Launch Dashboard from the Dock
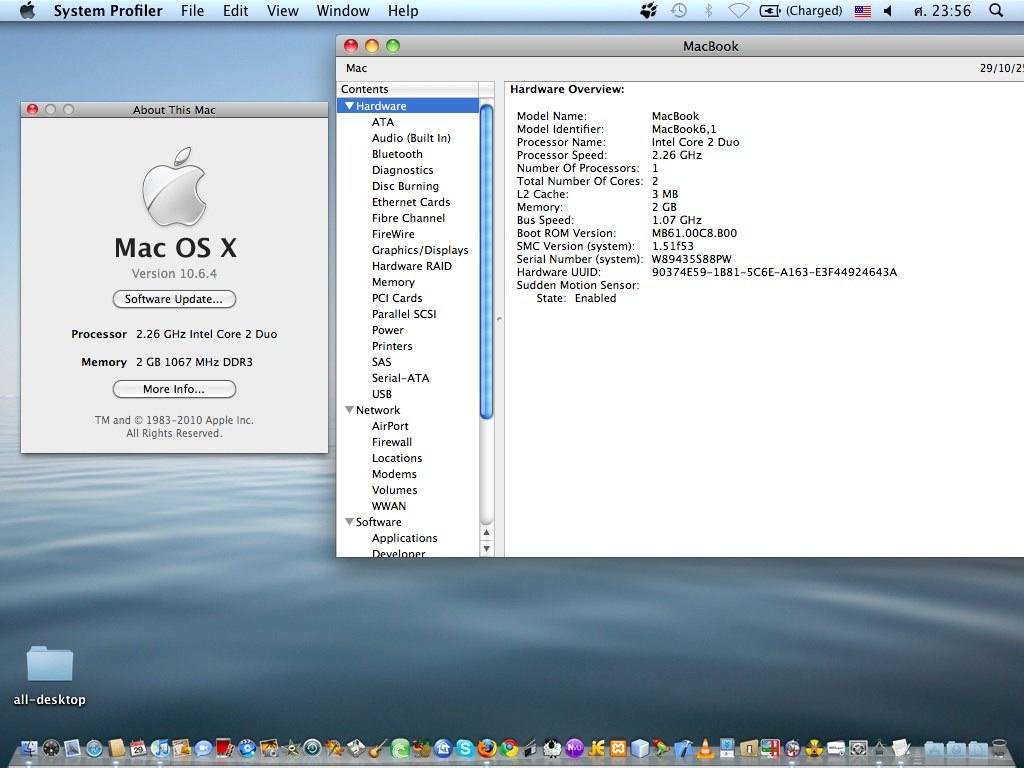 pos(51,748)
